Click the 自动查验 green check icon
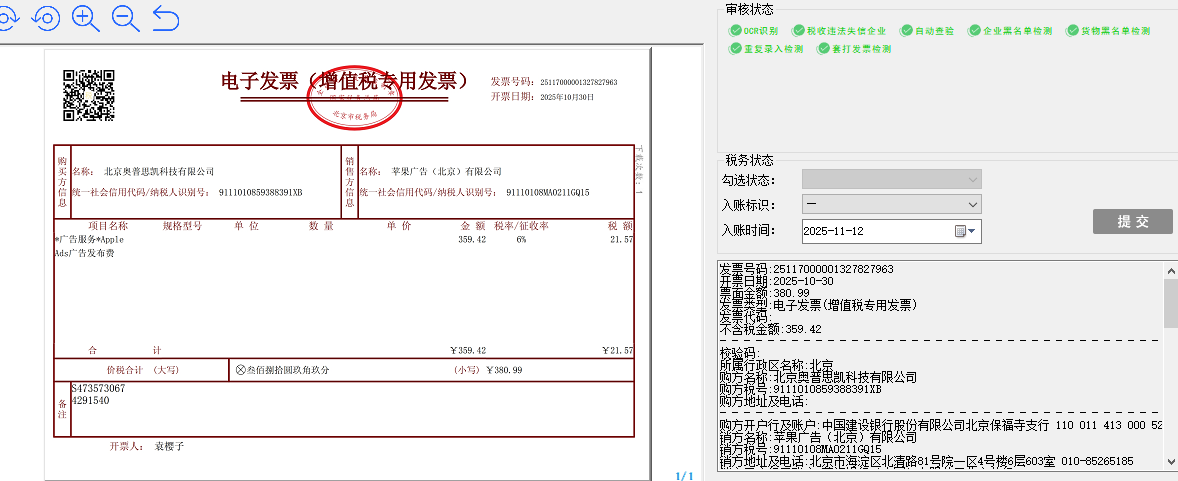 point(906,31)
